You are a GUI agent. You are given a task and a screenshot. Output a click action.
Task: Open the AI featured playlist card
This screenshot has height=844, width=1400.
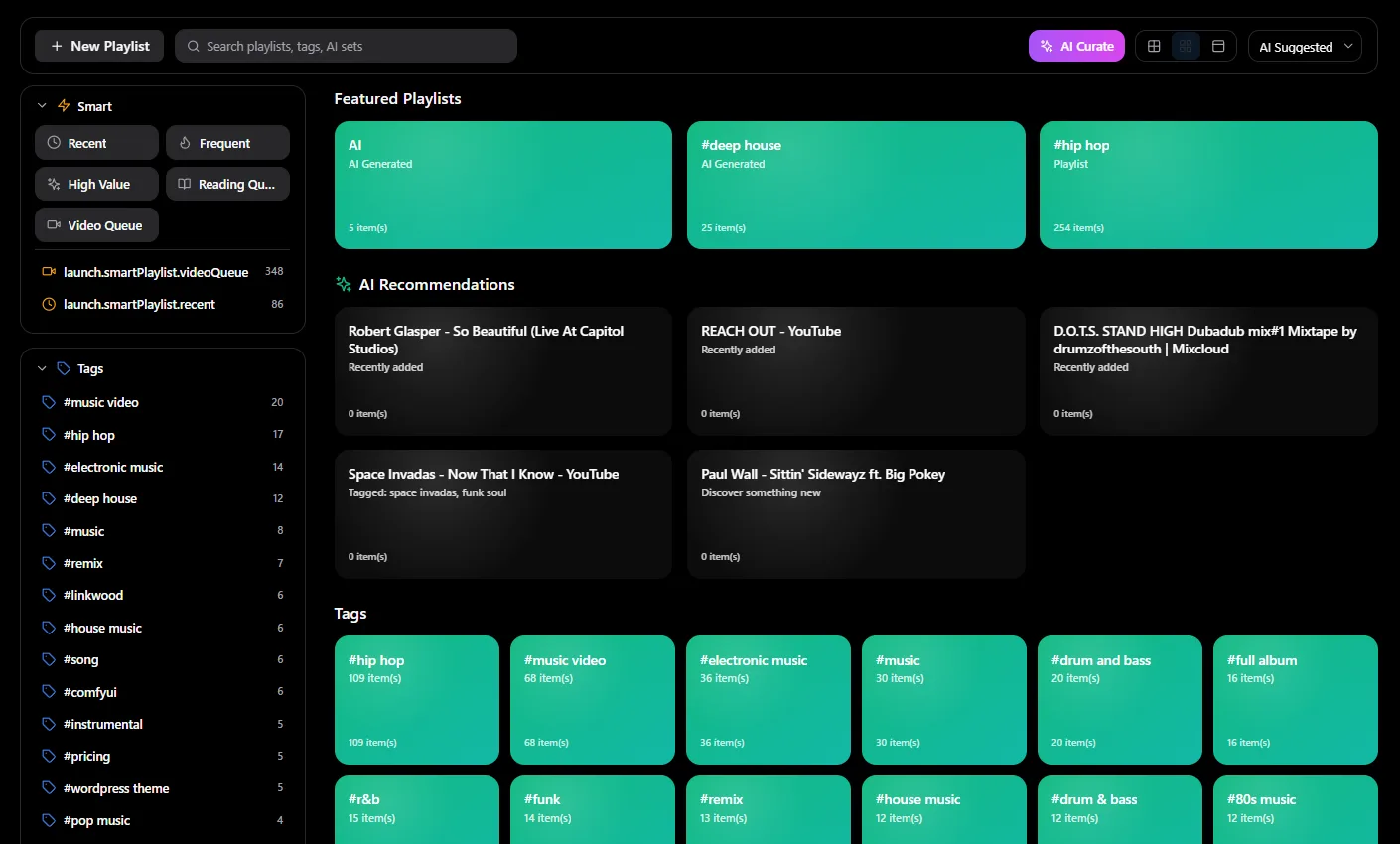503,185
